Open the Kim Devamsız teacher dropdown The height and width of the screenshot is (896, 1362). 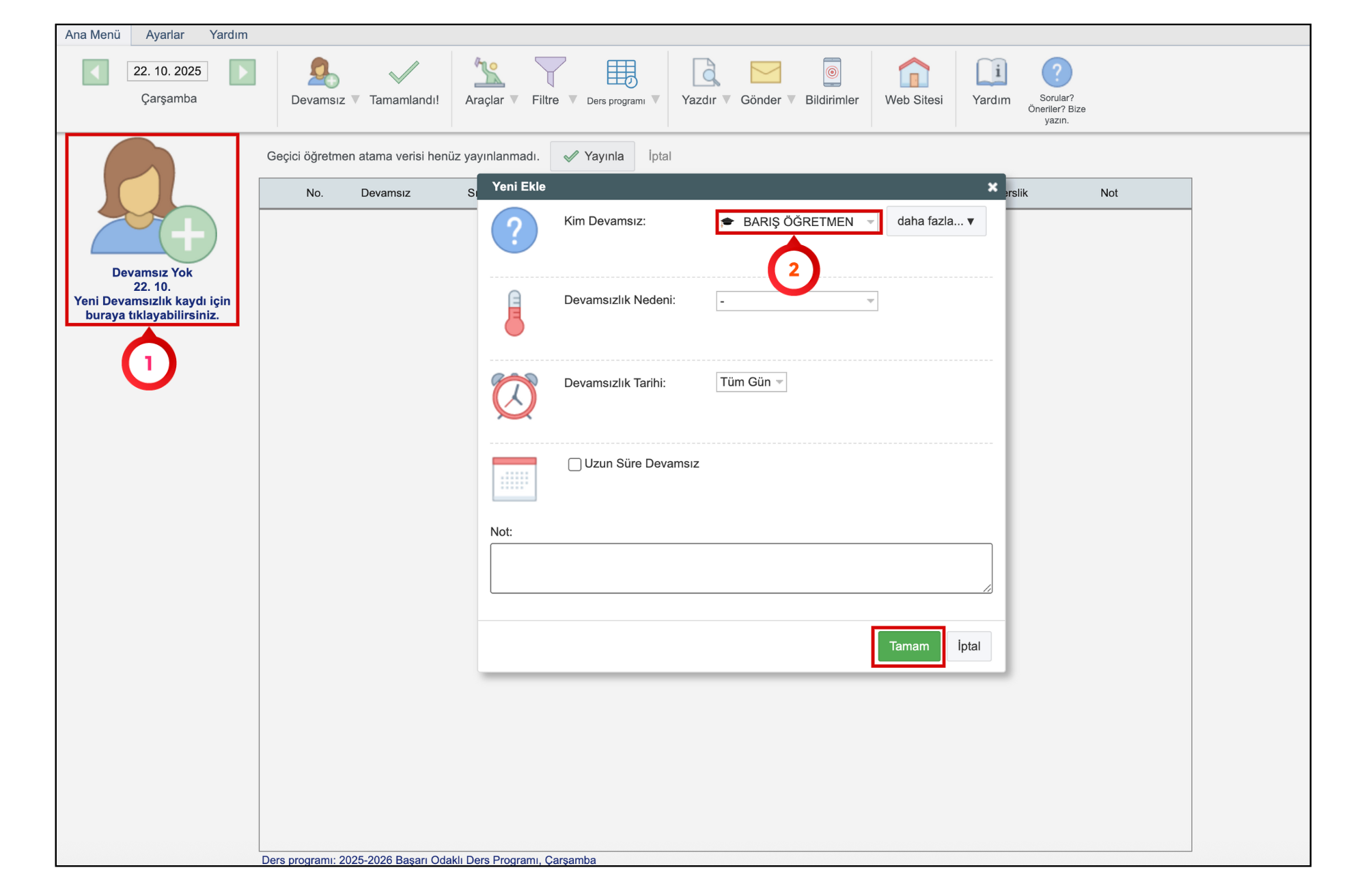point(798,222)
